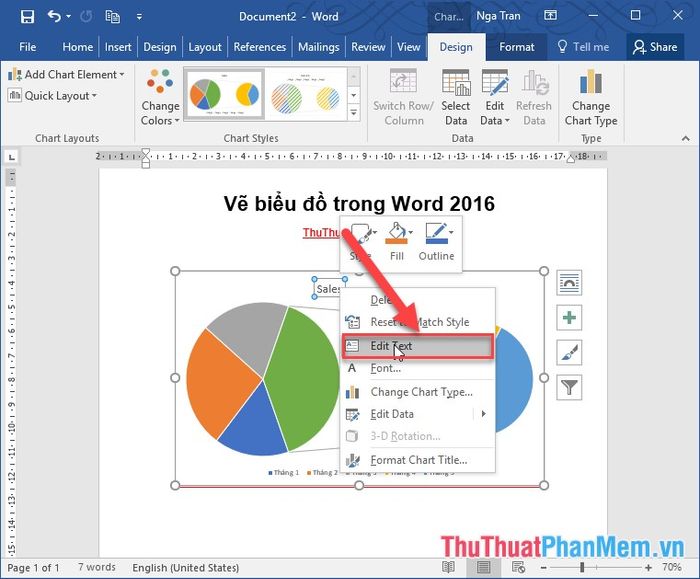Collapse the ribbon with the chevron
The width and height of the screenshot is (700, 579).
686,139
